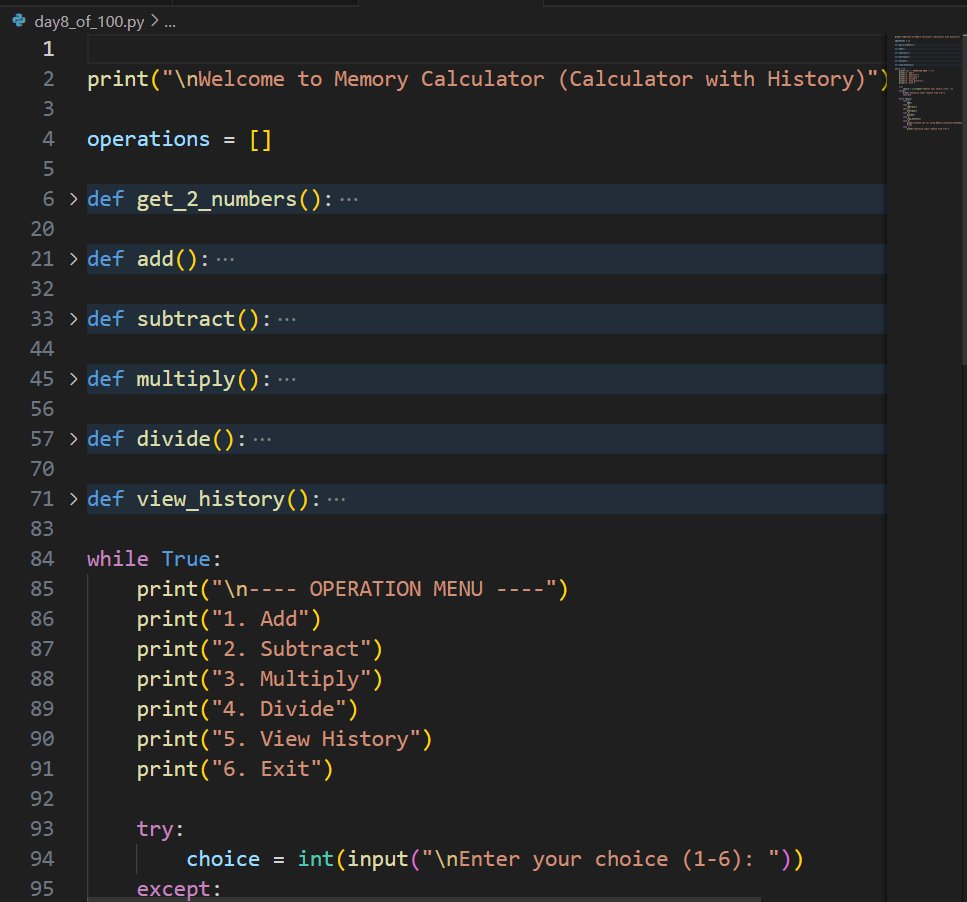Place cursor on empty line 1

(486, 49)
